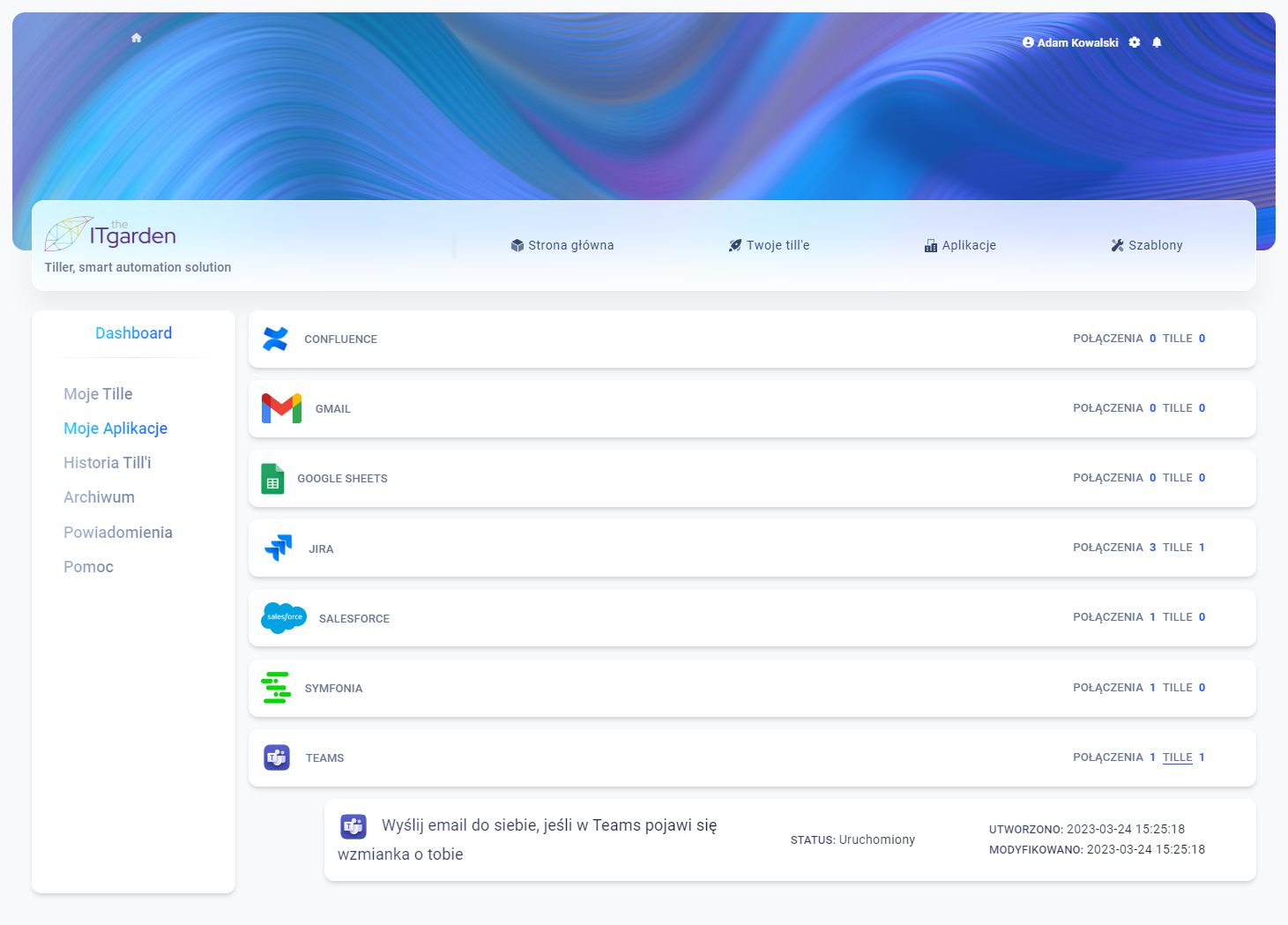Switch to Szablony tab

tap(1147, 245)
